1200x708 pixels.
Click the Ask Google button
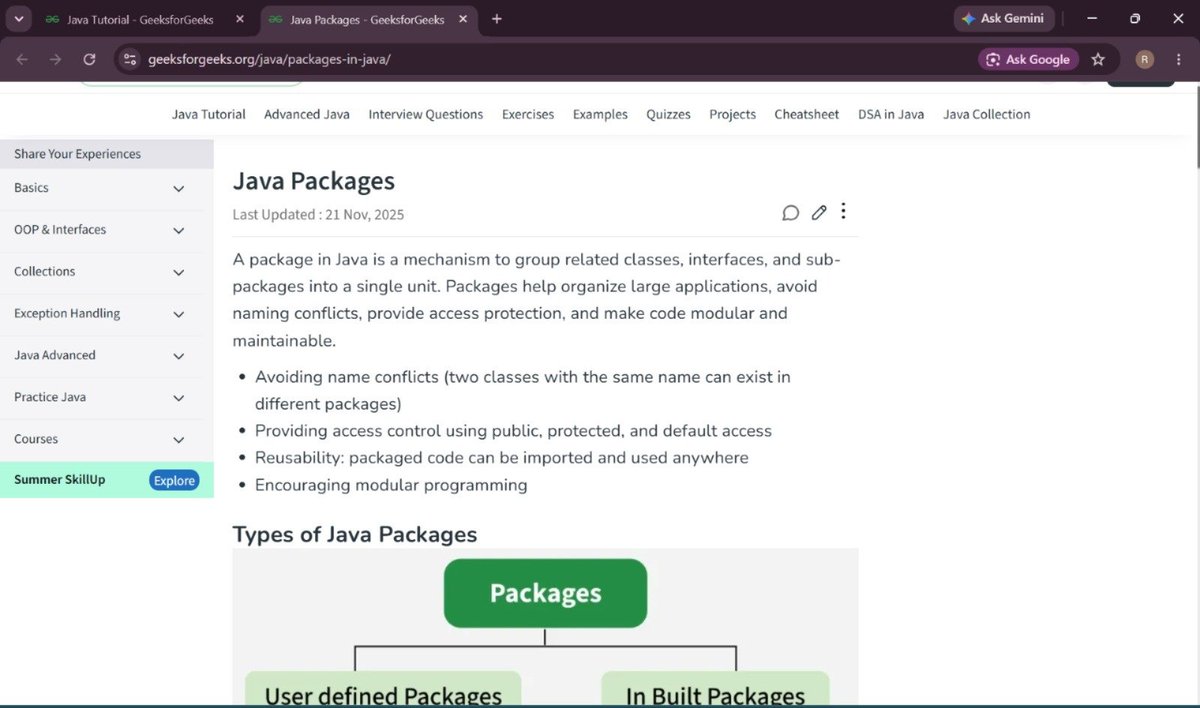point(1028,59)
